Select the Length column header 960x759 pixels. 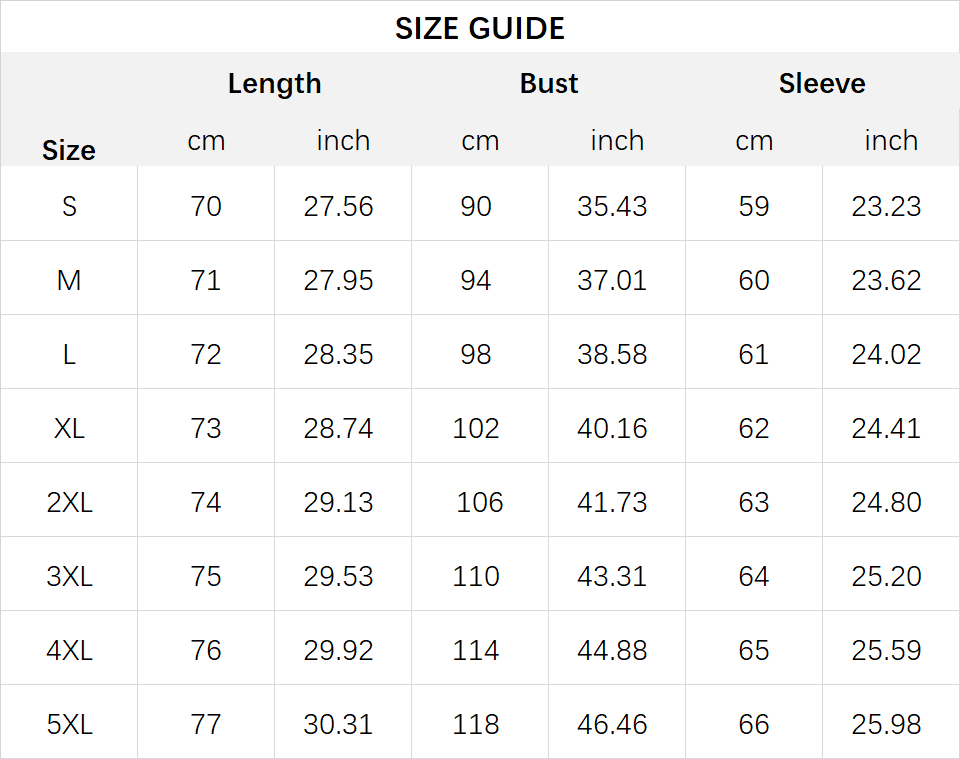[274, 84]
